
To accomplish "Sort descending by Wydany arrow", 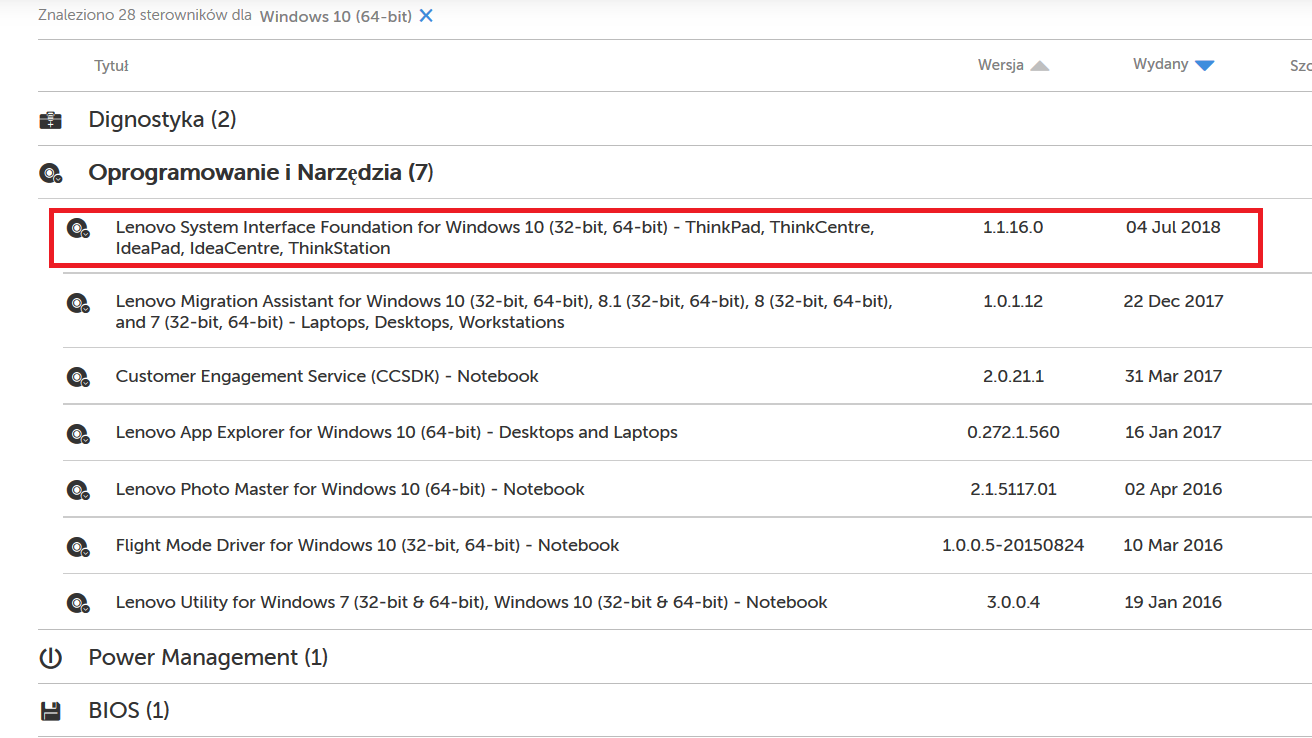I will 1204,66.
